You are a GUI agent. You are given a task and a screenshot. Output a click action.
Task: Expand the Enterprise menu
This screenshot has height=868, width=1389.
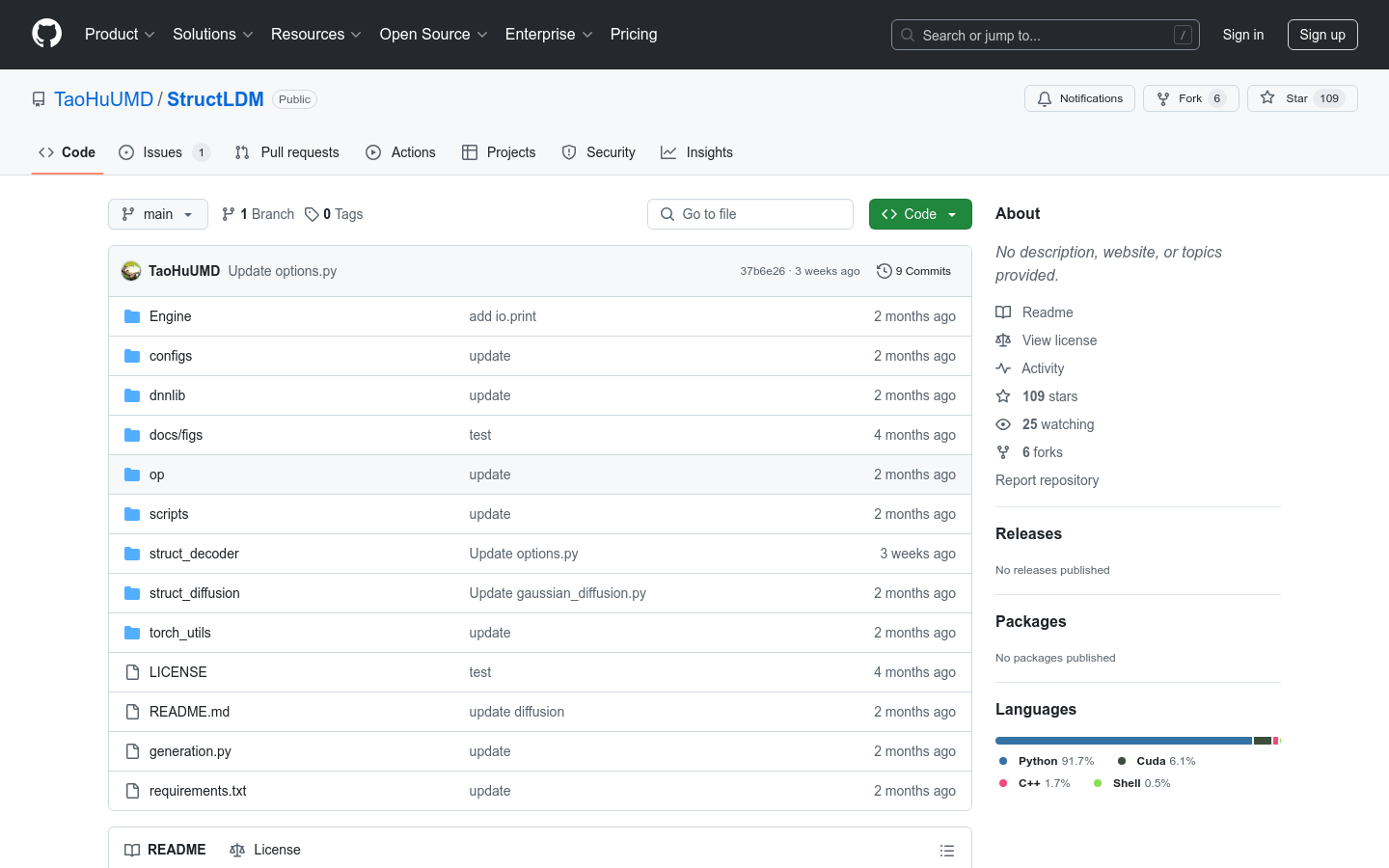(x=549, y=34)
